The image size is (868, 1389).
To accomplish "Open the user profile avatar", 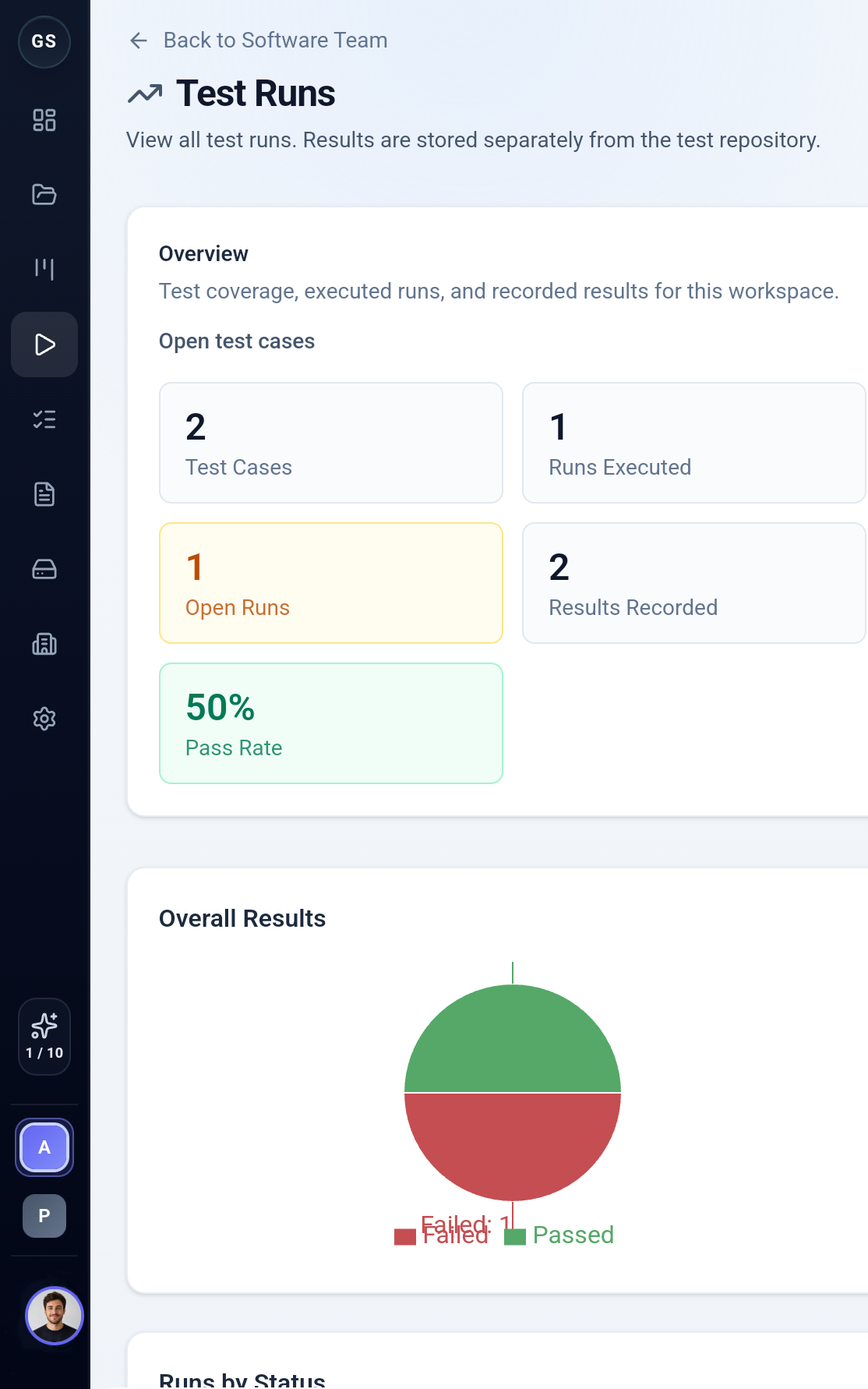I will (55, 1316).
